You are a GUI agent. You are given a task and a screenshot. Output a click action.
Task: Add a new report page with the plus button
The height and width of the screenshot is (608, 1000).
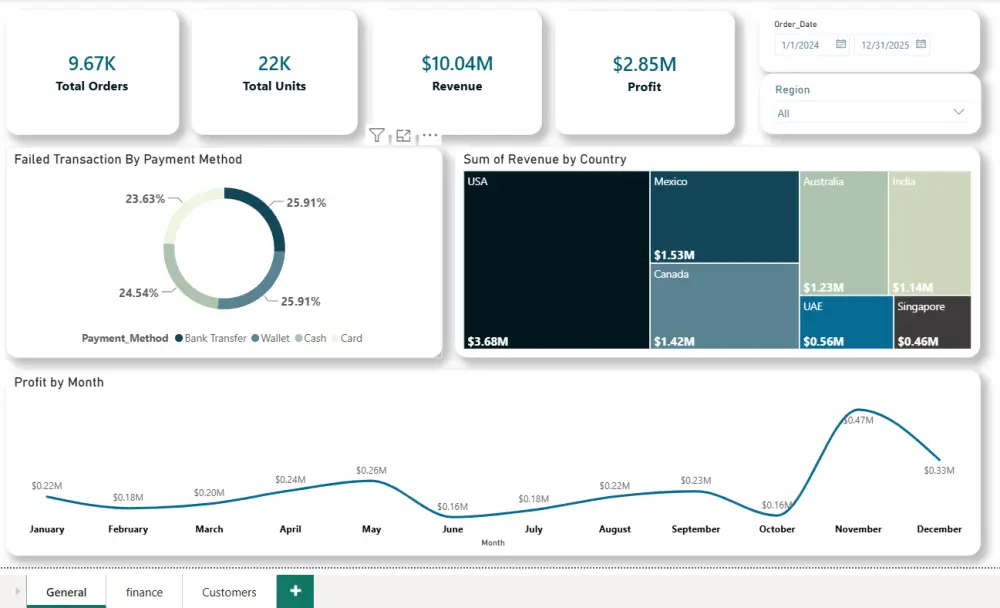295,591
